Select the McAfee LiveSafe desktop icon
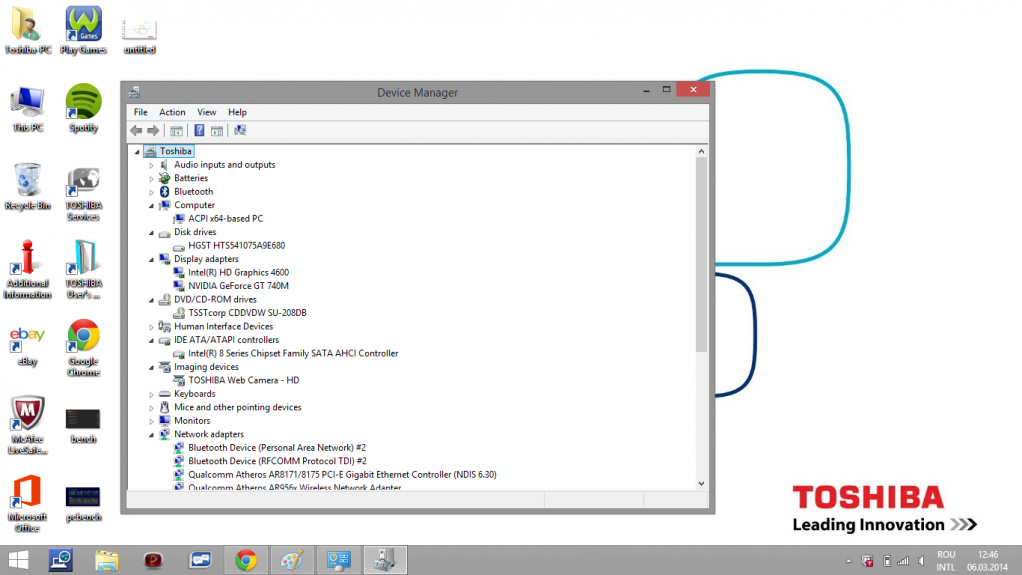 (27, 425)
